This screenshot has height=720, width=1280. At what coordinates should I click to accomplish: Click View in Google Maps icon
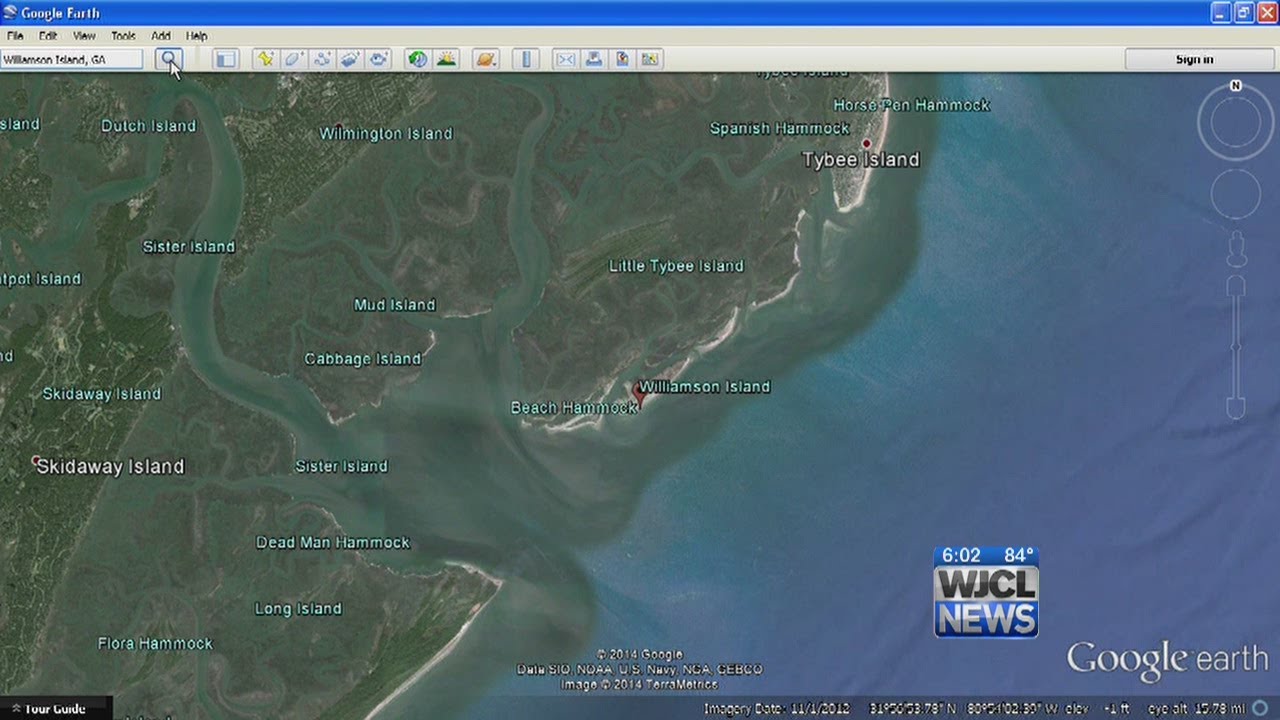pos(651,59)
